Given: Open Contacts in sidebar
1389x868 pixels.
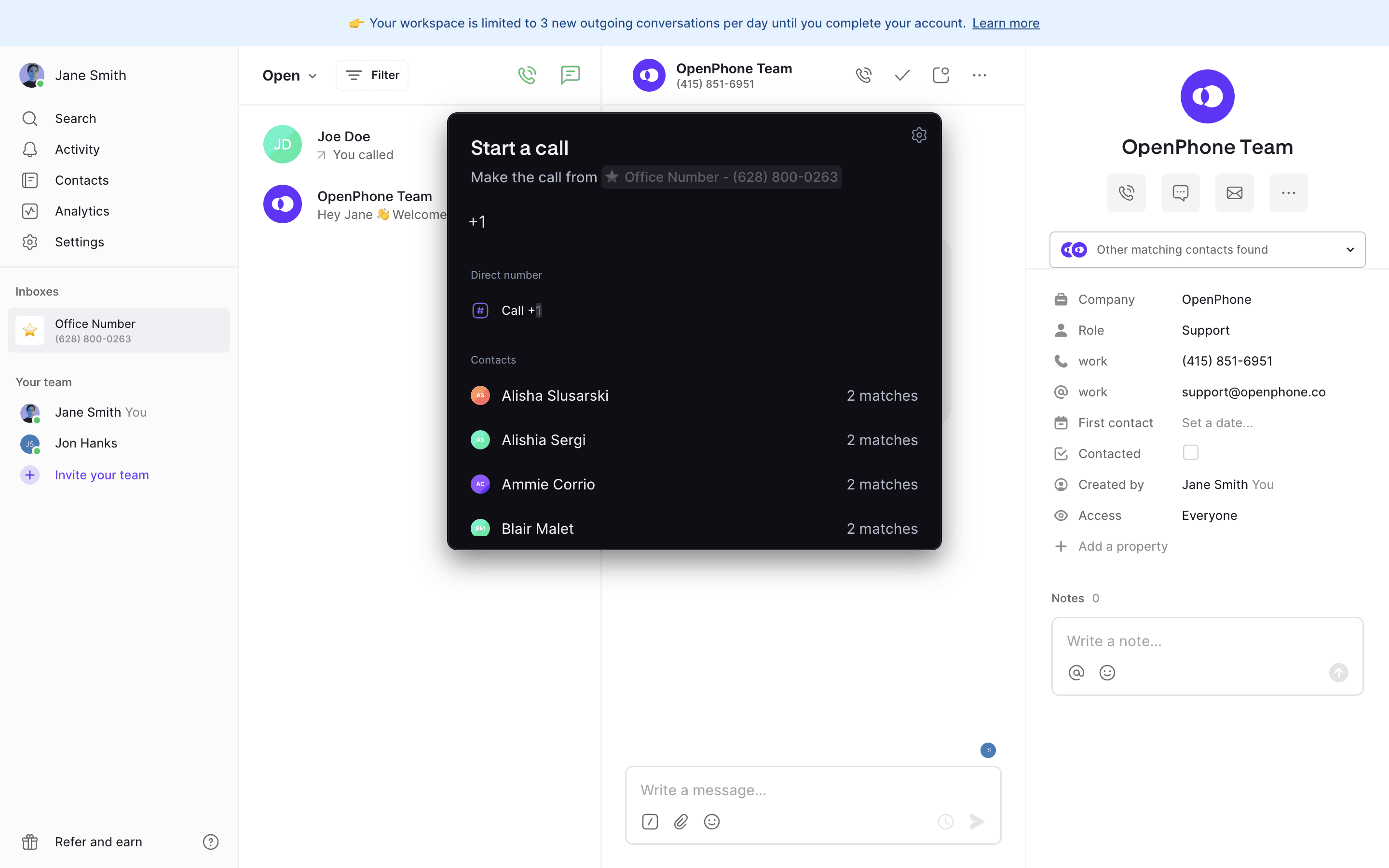Looking at the screenshot, I should point(82,180).
